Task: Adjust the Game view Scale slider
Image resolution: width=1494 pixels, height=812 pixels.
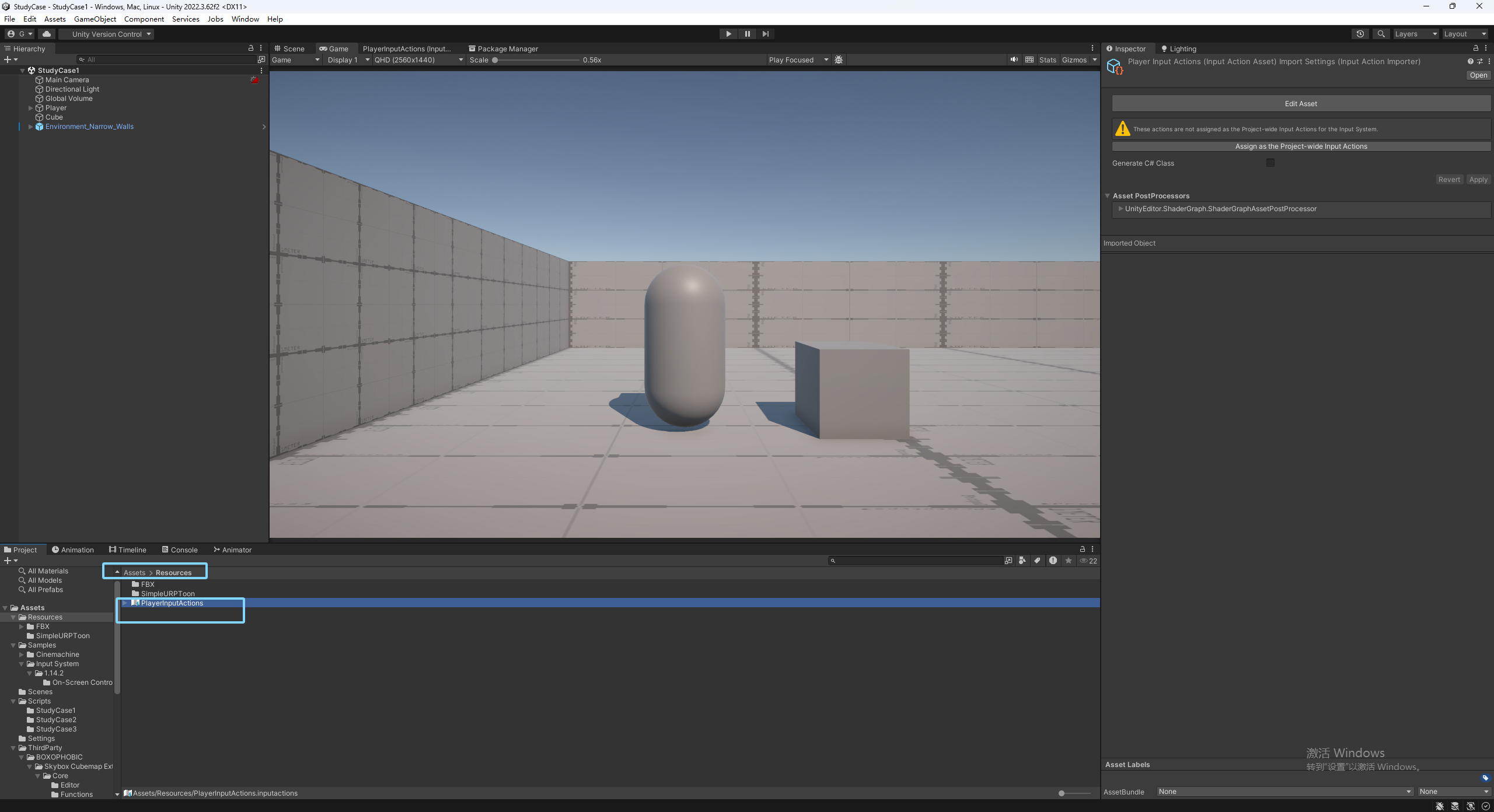Action: tap(495, 60)
